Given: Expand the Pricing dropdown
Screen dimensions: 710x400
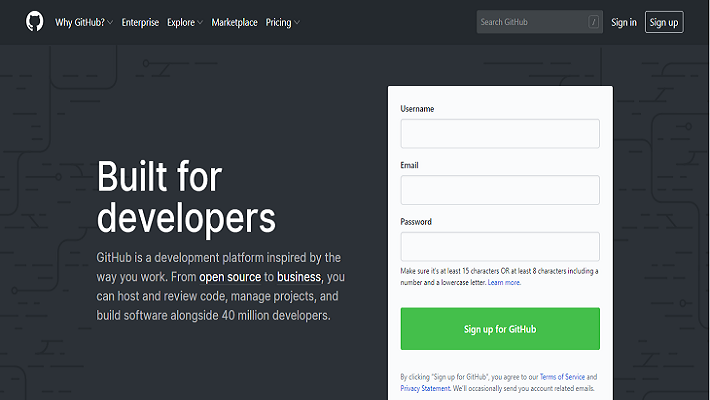Looking at the screenshot, I should [x=282, y=22].
